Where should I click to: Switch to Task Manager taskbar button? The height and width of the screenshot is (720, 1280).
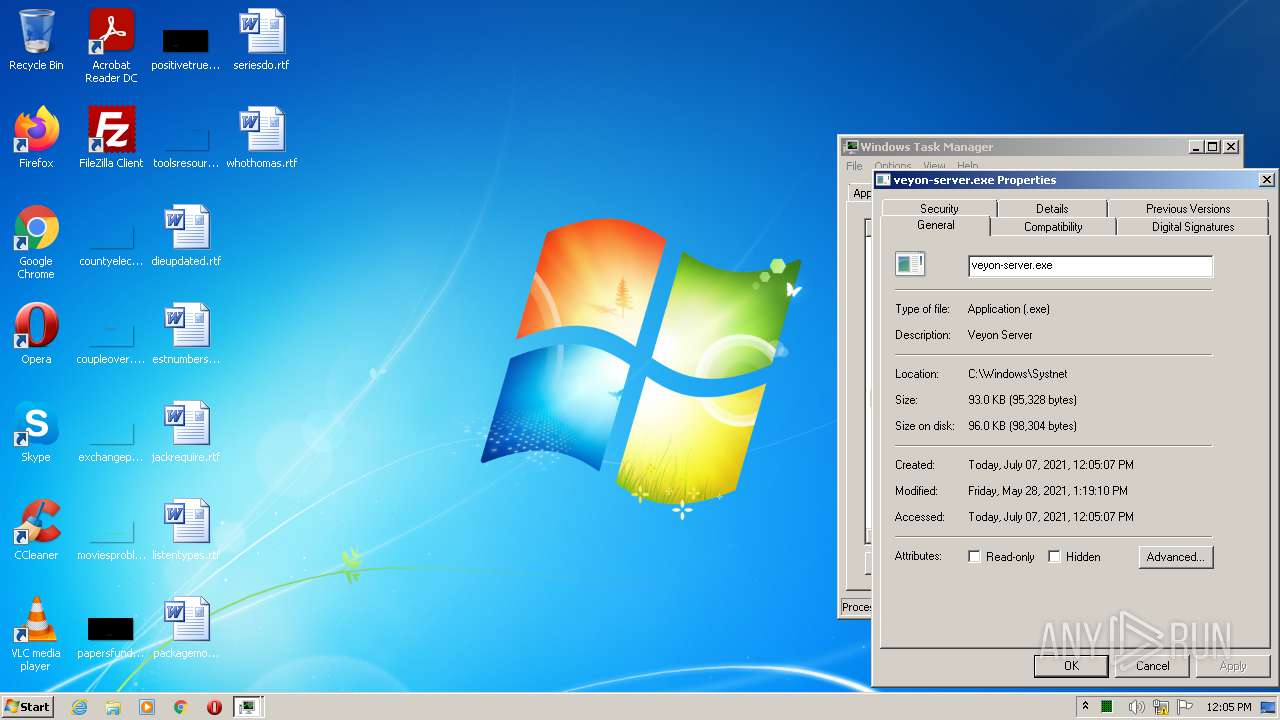247,707
